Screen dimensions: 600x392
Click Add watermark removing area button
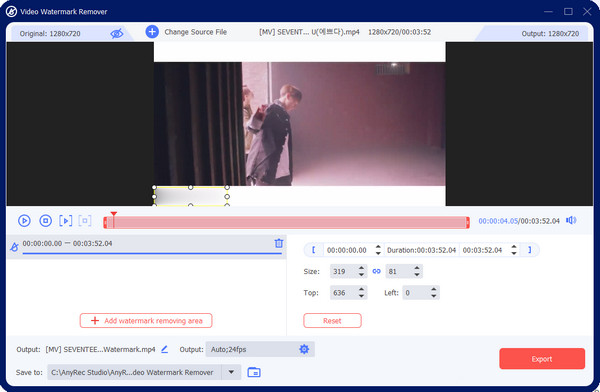click(x=146, y=321)
